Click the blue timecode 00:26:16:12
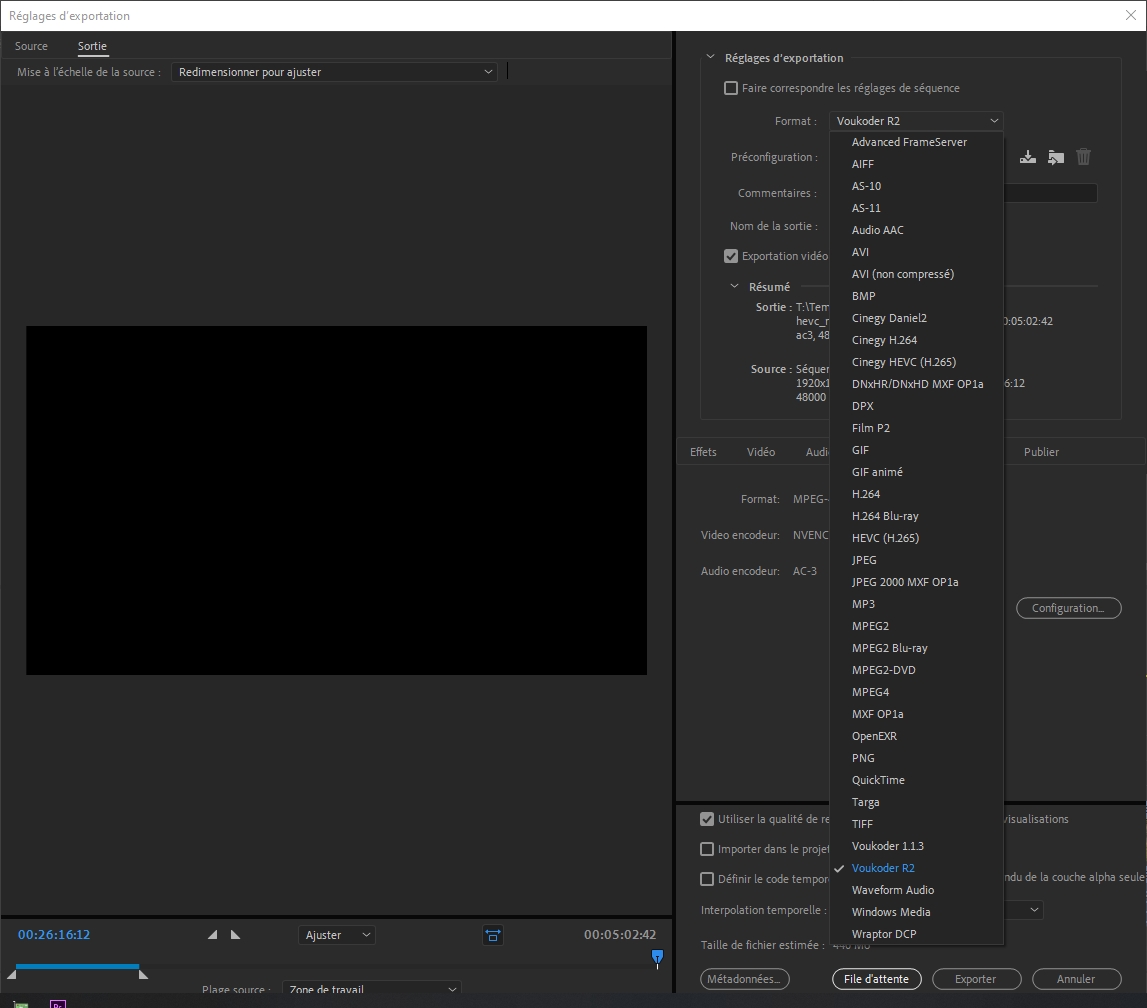This screenshot has height=1008, width=1147. coord(54,935)
